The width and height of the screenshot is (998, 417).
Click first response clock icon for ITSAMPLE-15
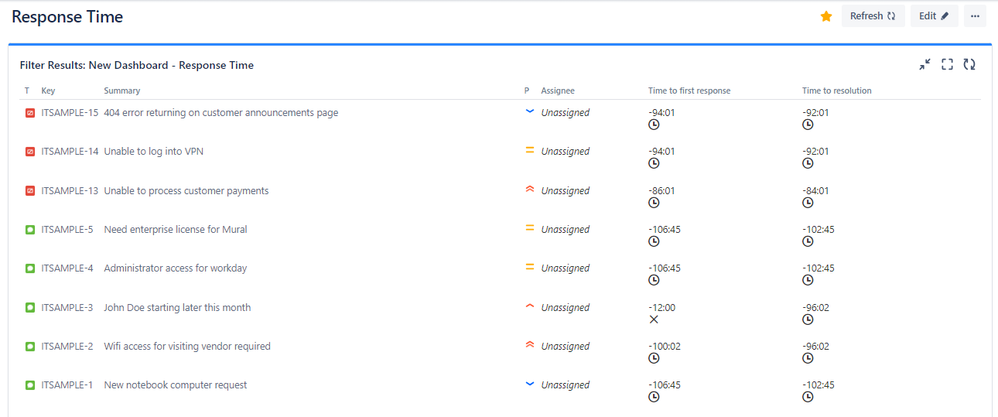coord(654,125)
